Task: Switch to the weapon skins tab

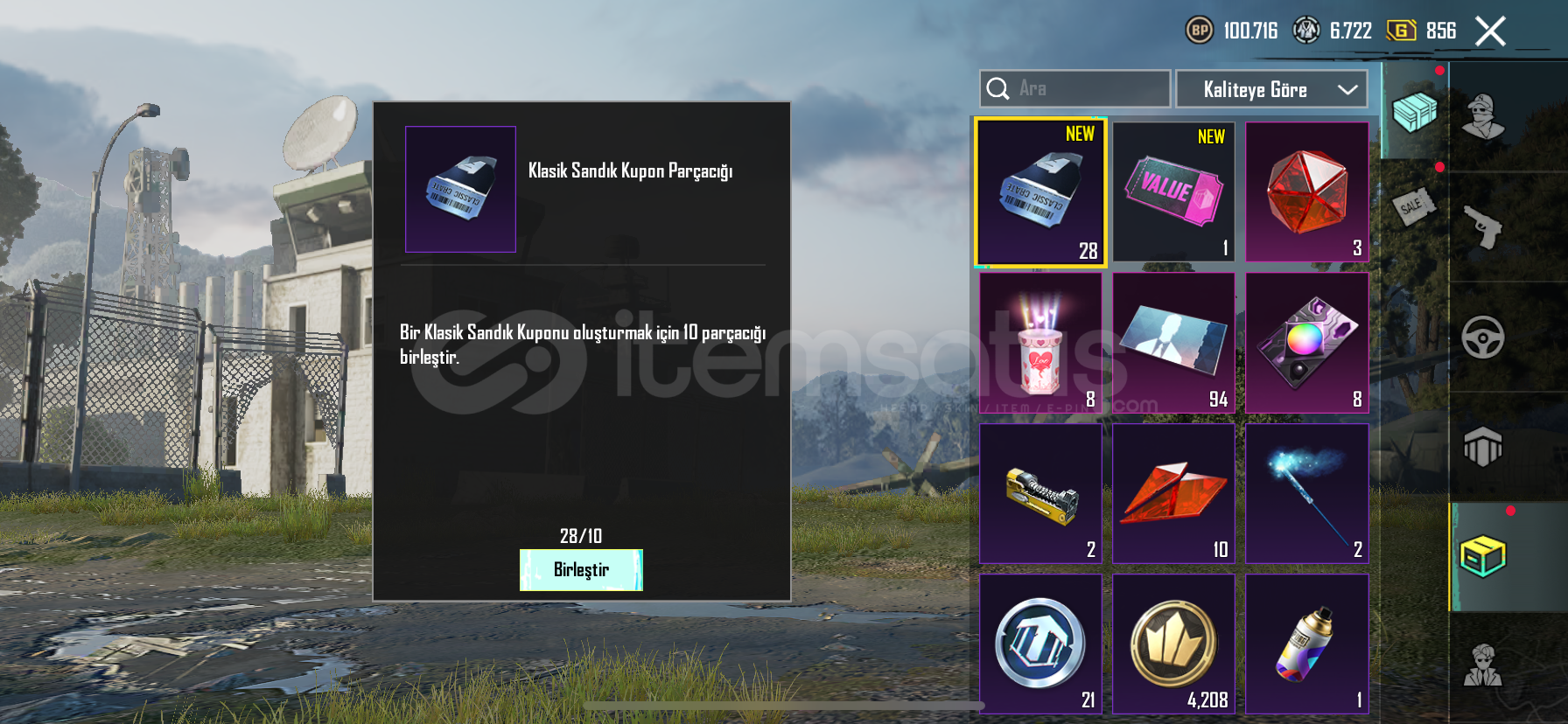Action: [x=1483, y=226]
